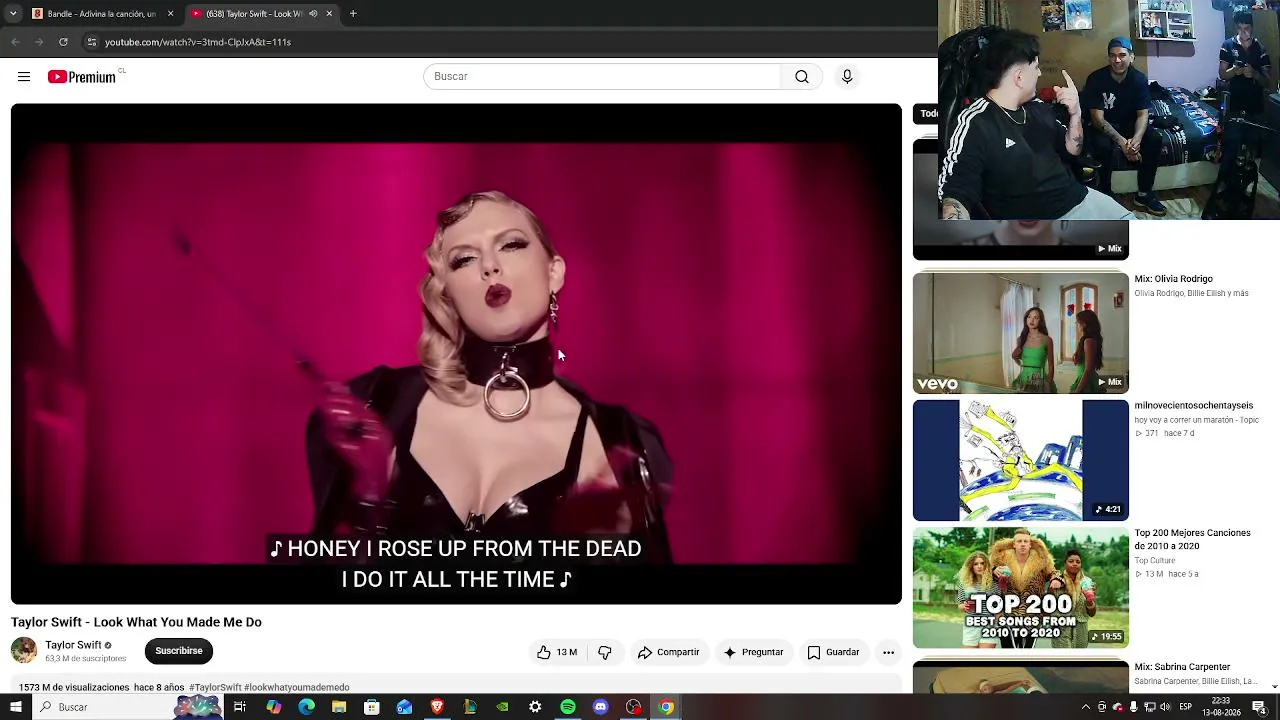Launch Microsoft Copilot from the taskbar

point(273,707)
